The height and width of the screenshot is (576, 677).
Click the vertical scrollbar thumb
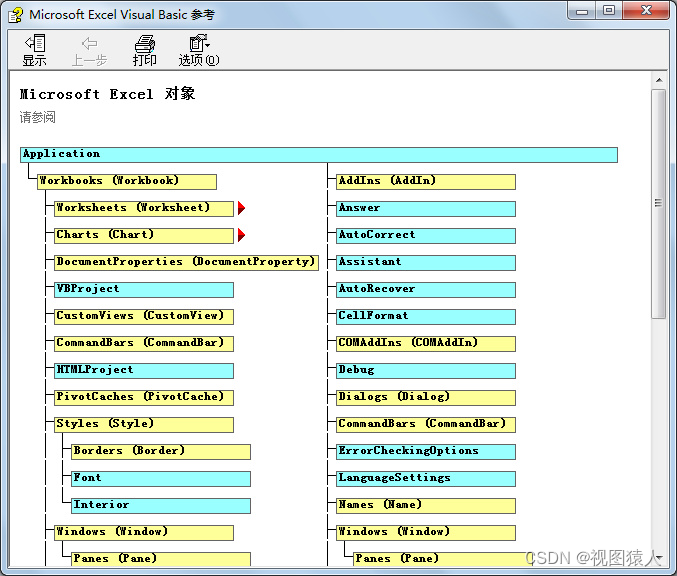[x=659, y=204]
